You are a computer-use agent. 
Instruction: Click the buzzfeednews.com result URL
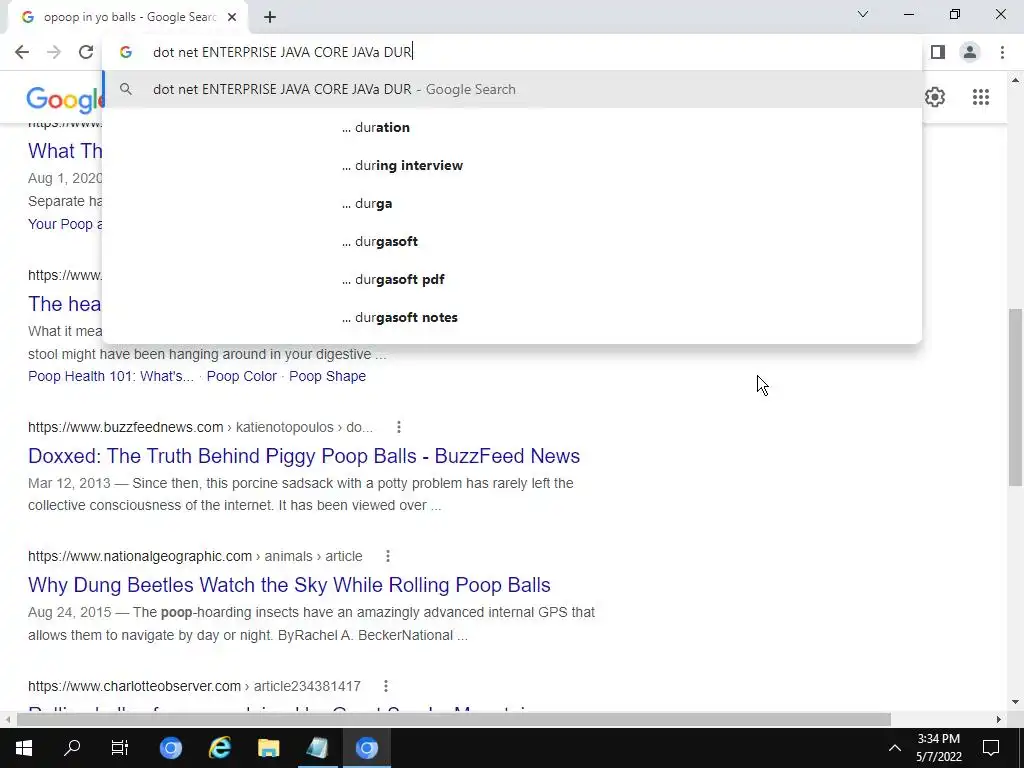[x=200, y=427]
